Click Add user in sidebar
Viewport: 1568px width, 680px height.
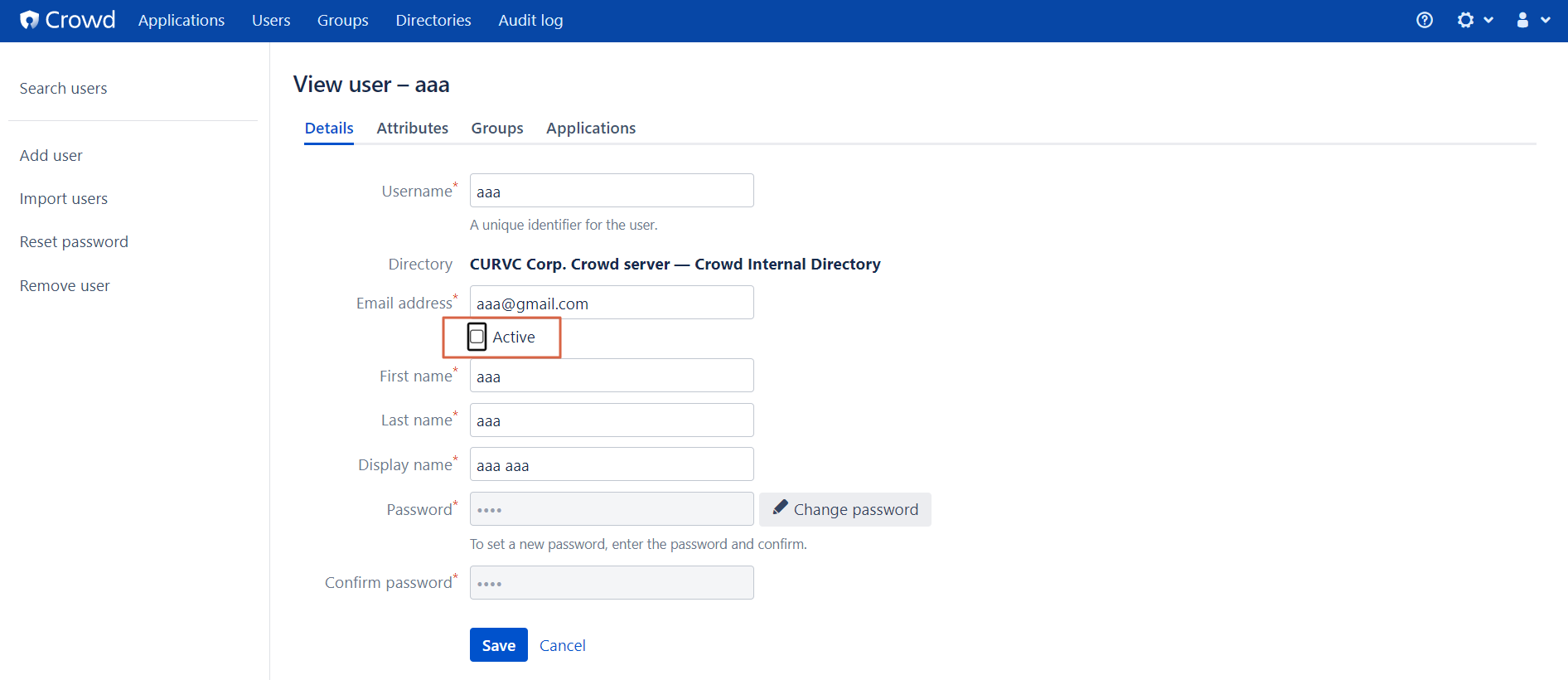[51, 155]
